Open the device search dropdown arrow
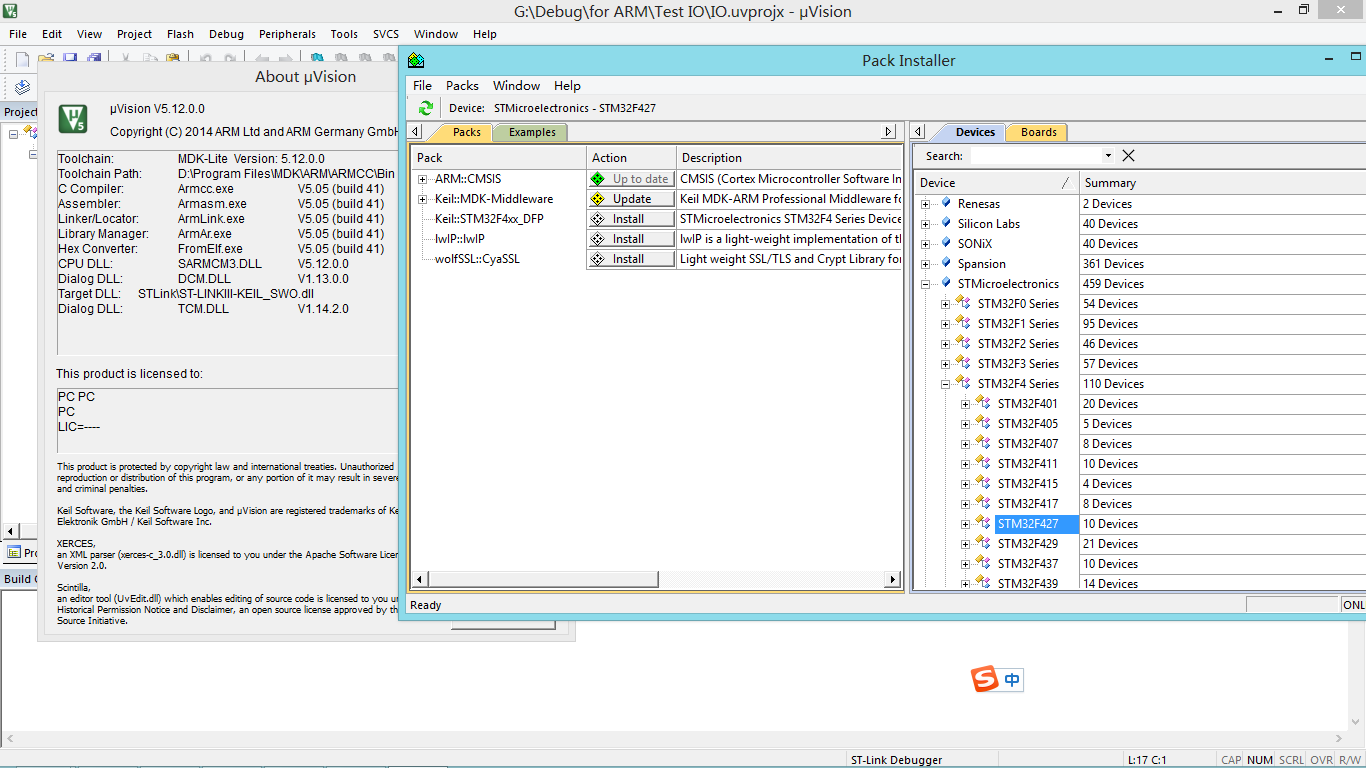The height and width of the screenshot is (768, 1366). (1108, 156)
